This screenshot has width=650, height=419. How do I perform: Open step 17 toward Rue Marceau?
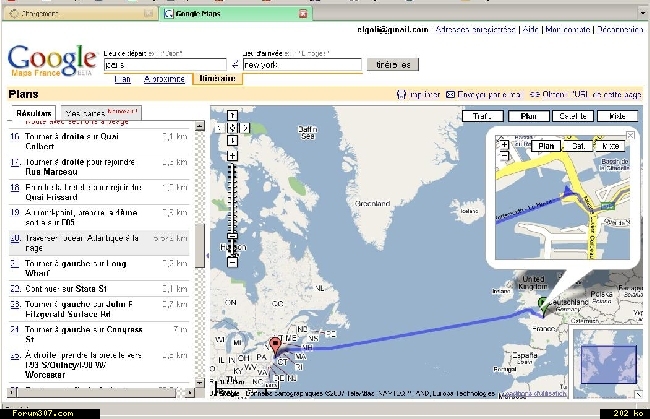(99, 167)
